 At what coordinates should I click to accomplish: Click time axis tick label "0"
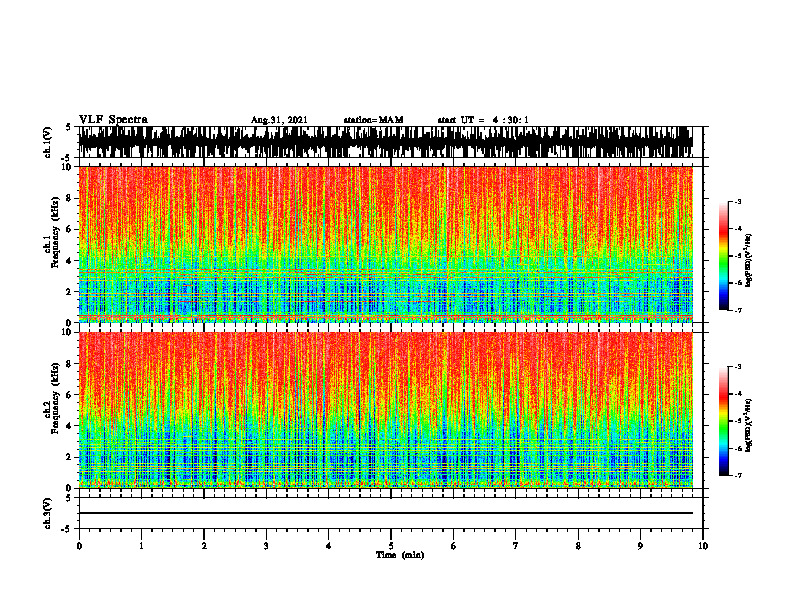pyautogui.click(x=79, y=546)
